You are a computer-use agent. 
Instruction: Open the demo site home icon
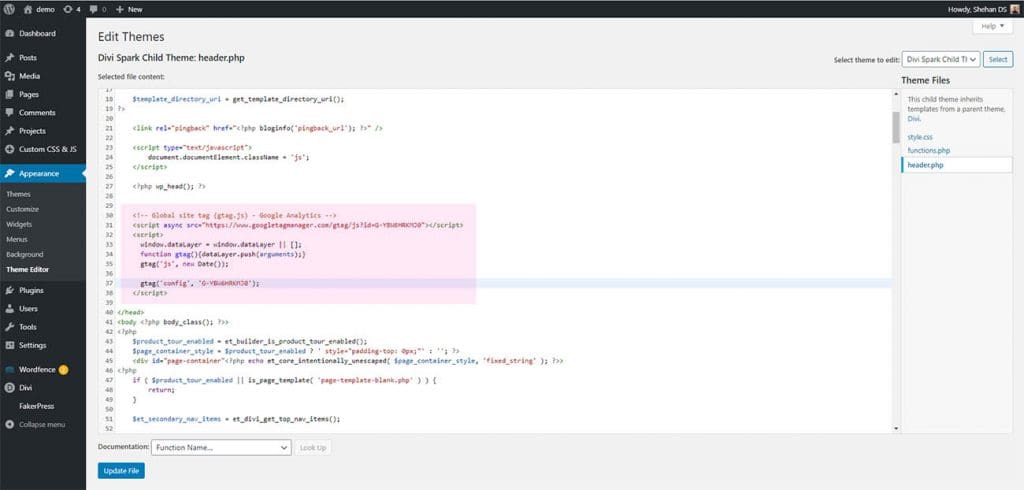coord(29,9)
